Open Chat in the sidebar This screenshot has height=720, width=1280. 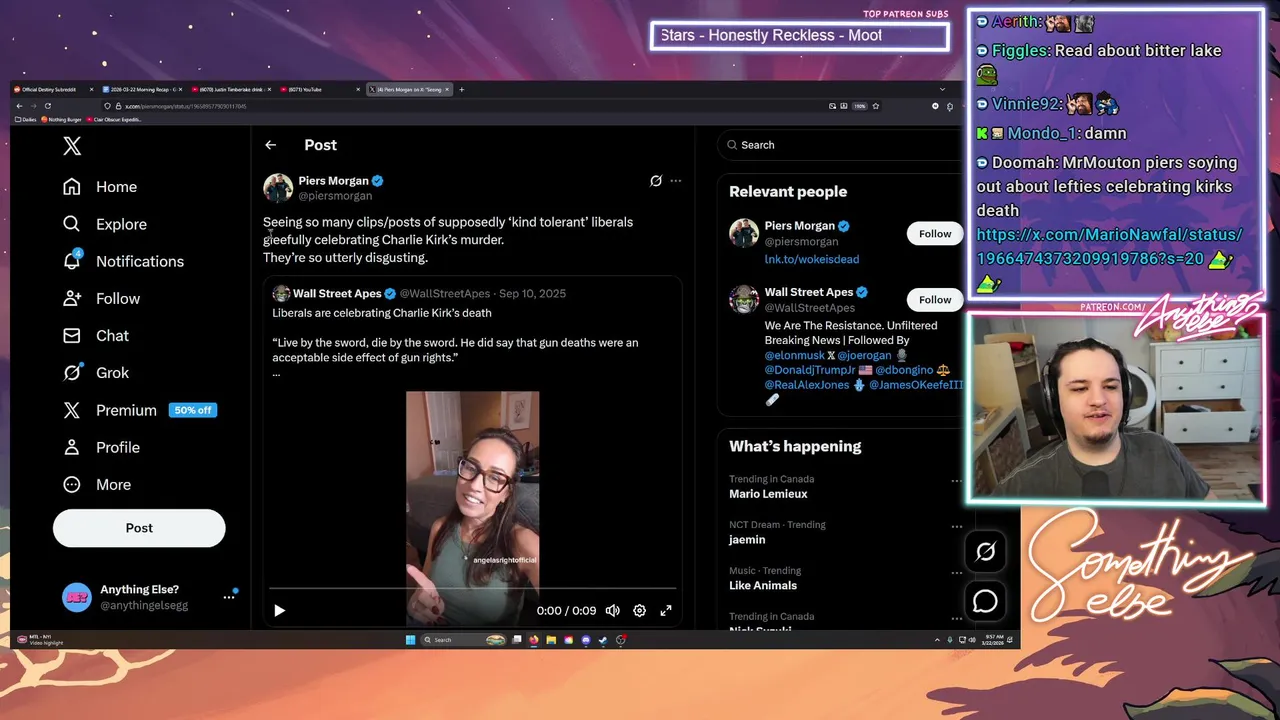(x=96, y=336)
